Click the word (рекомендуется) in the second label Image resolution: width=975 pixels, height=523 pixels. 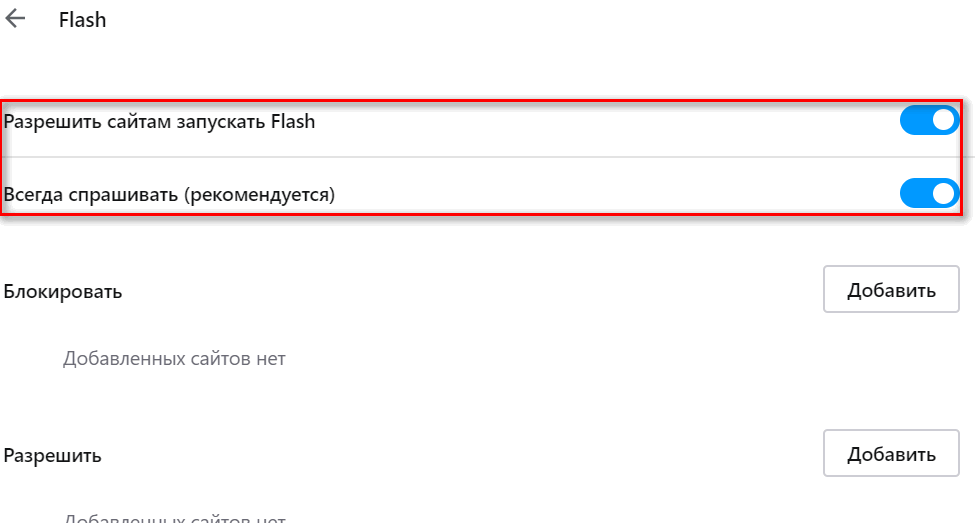point(258,194)
